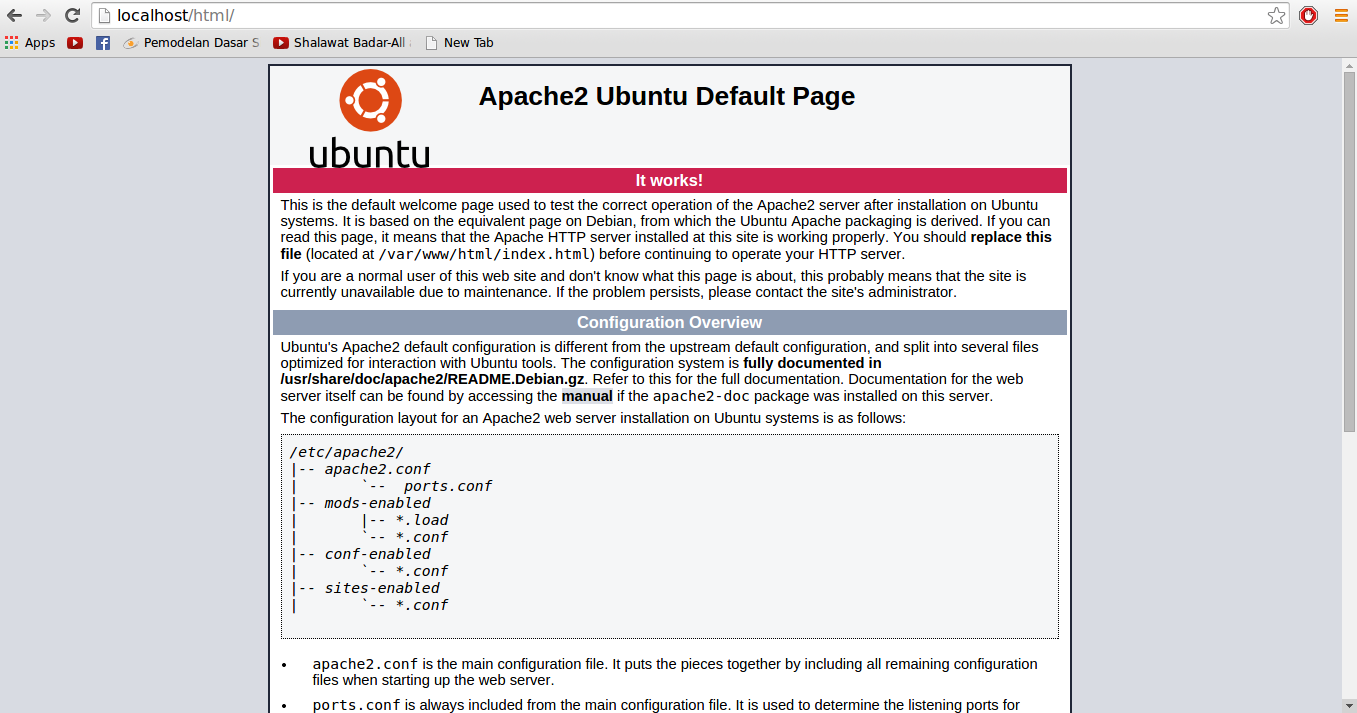This screenshot has height=713, width=1357.
Task: Open the Facebook bookmark icon
Action: (x=103, y=43)
